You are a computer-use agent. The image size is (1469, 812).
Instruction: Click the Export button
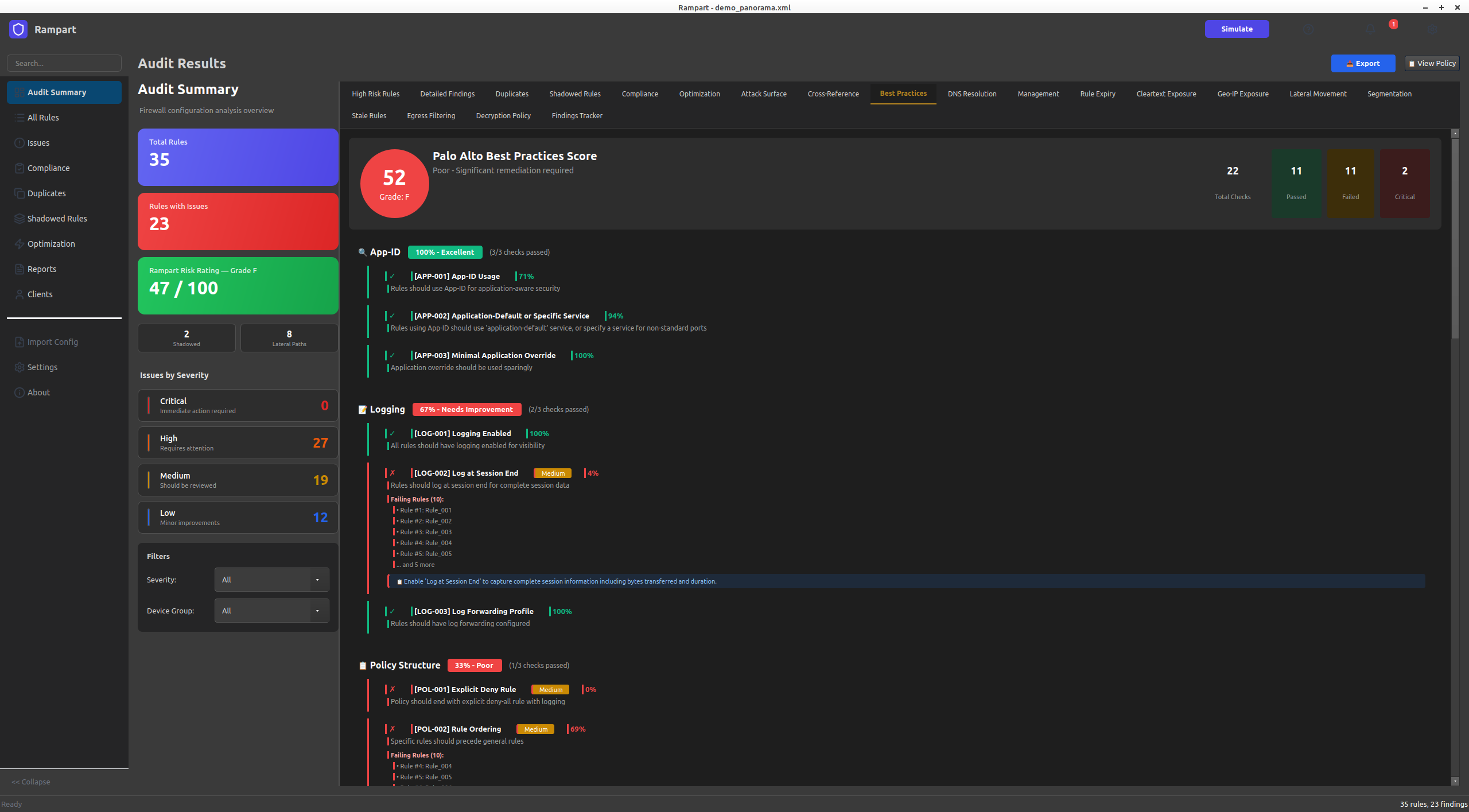click(1363, 63)
